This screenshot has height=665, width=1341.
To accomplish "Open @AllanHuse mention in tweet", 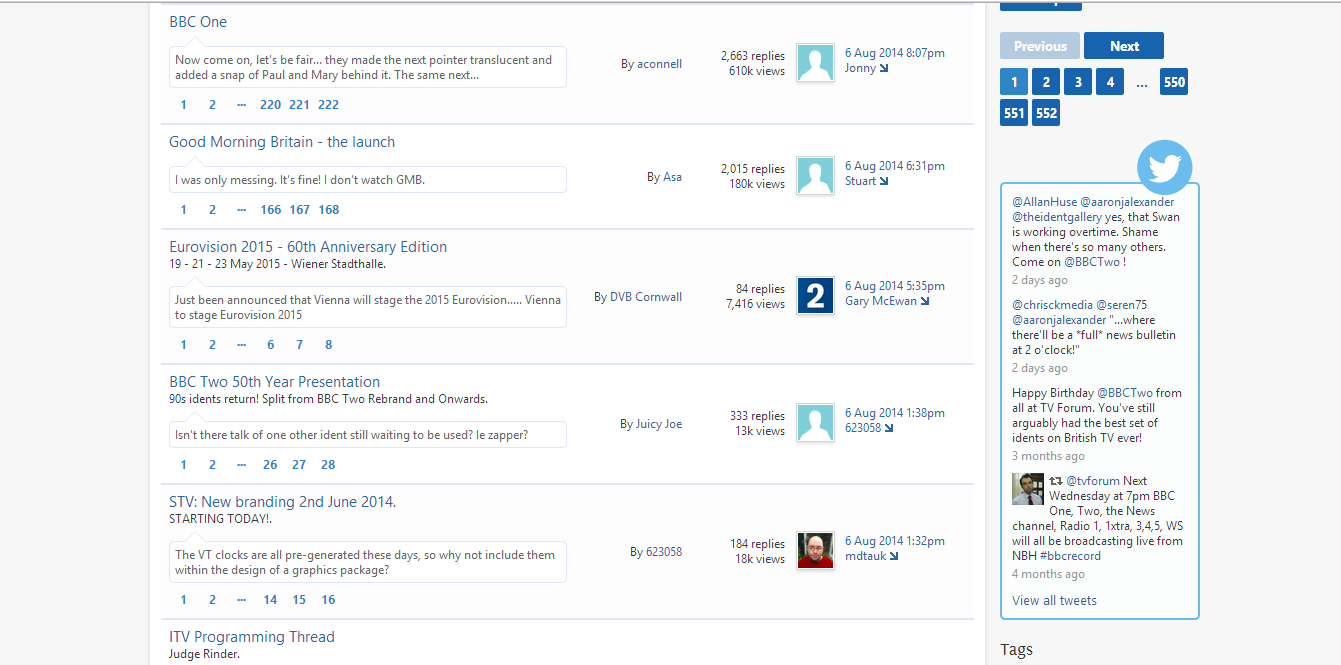I will (1044, 202).
